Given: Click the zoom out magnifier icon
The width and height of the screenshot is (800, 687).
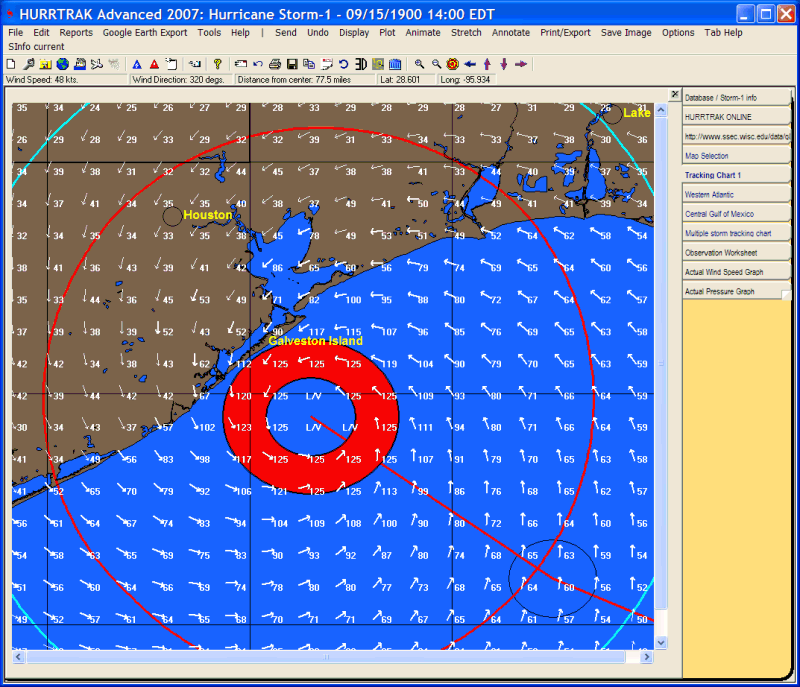Looking at the screenshot, I should [x=436, y=63].
